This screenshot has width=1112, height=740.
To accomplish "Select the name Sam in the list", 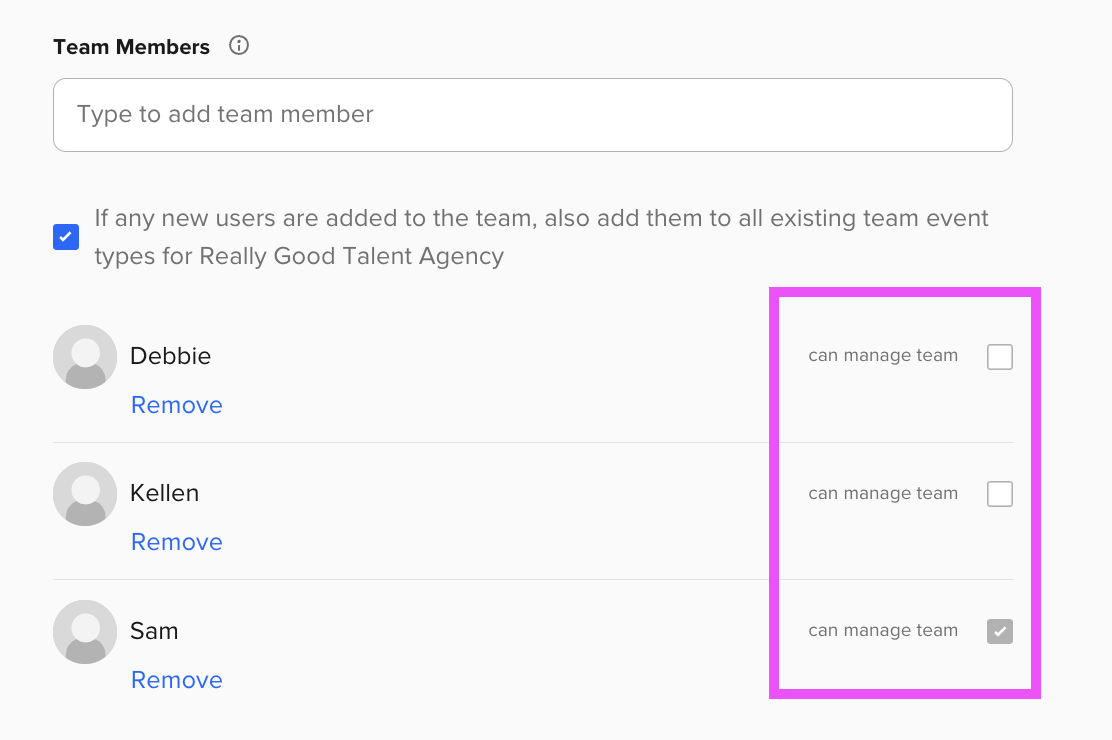I will [154, 631].
